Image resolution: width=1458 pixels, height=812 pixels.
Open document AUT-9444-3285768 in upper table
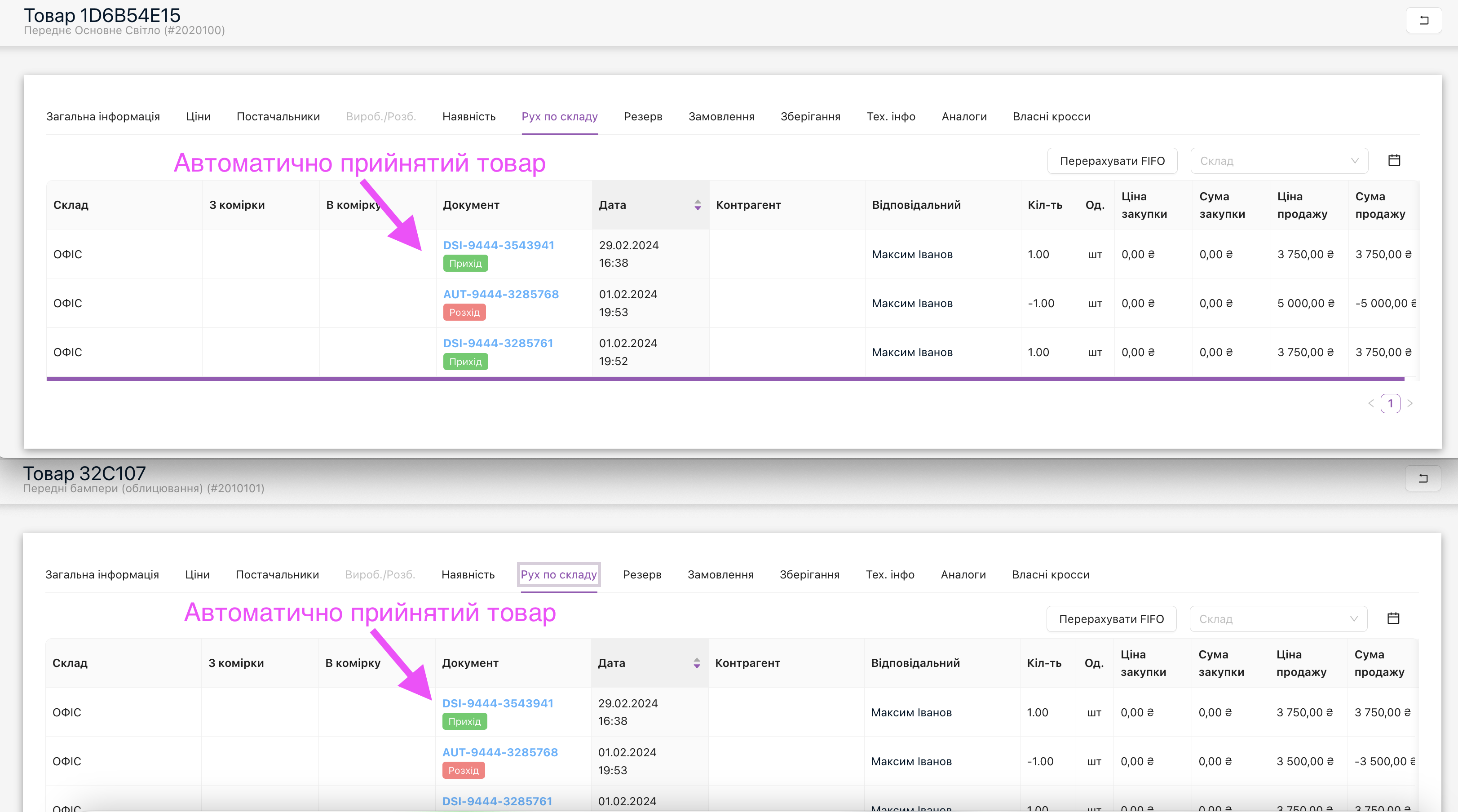tap(500, 294)
